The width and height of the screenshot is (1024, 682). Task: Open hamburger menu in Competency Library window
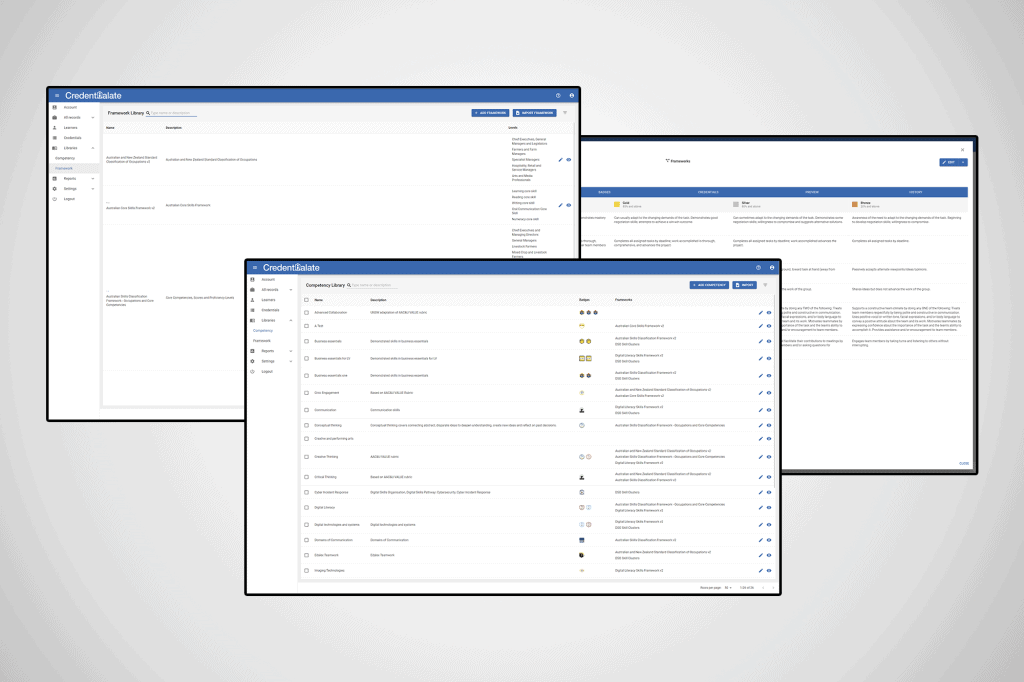pyautogui.click(x=255, y=268)
